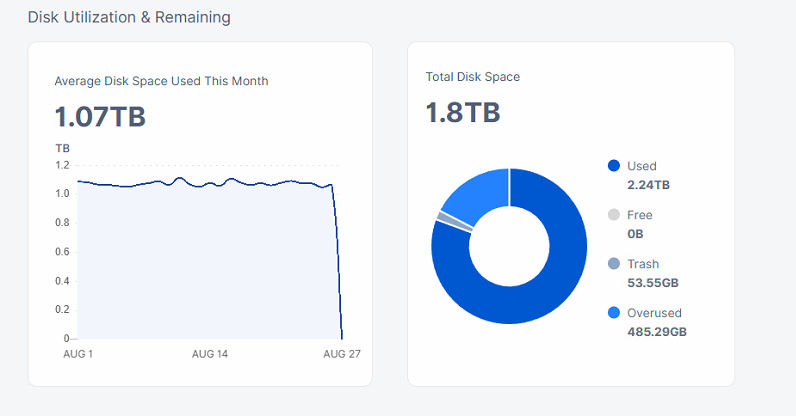Viewport: 796px width, 416px height.
Task: Click the dark blue Used legend dot
Action: [x=613, y=166]
